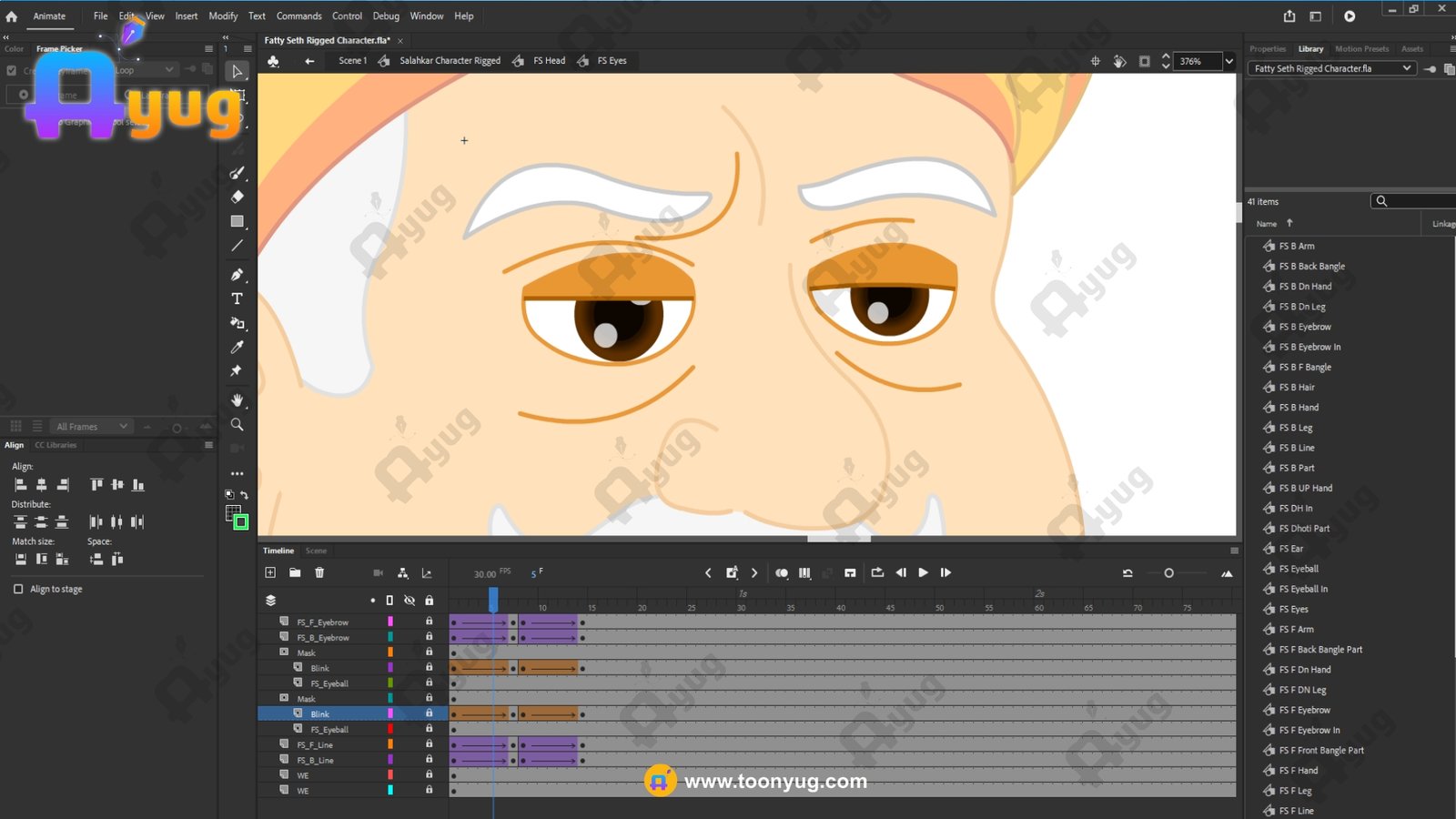Select the Eyedropper tool
Viewport: 1456px width, 819px height.
(238, 347)
